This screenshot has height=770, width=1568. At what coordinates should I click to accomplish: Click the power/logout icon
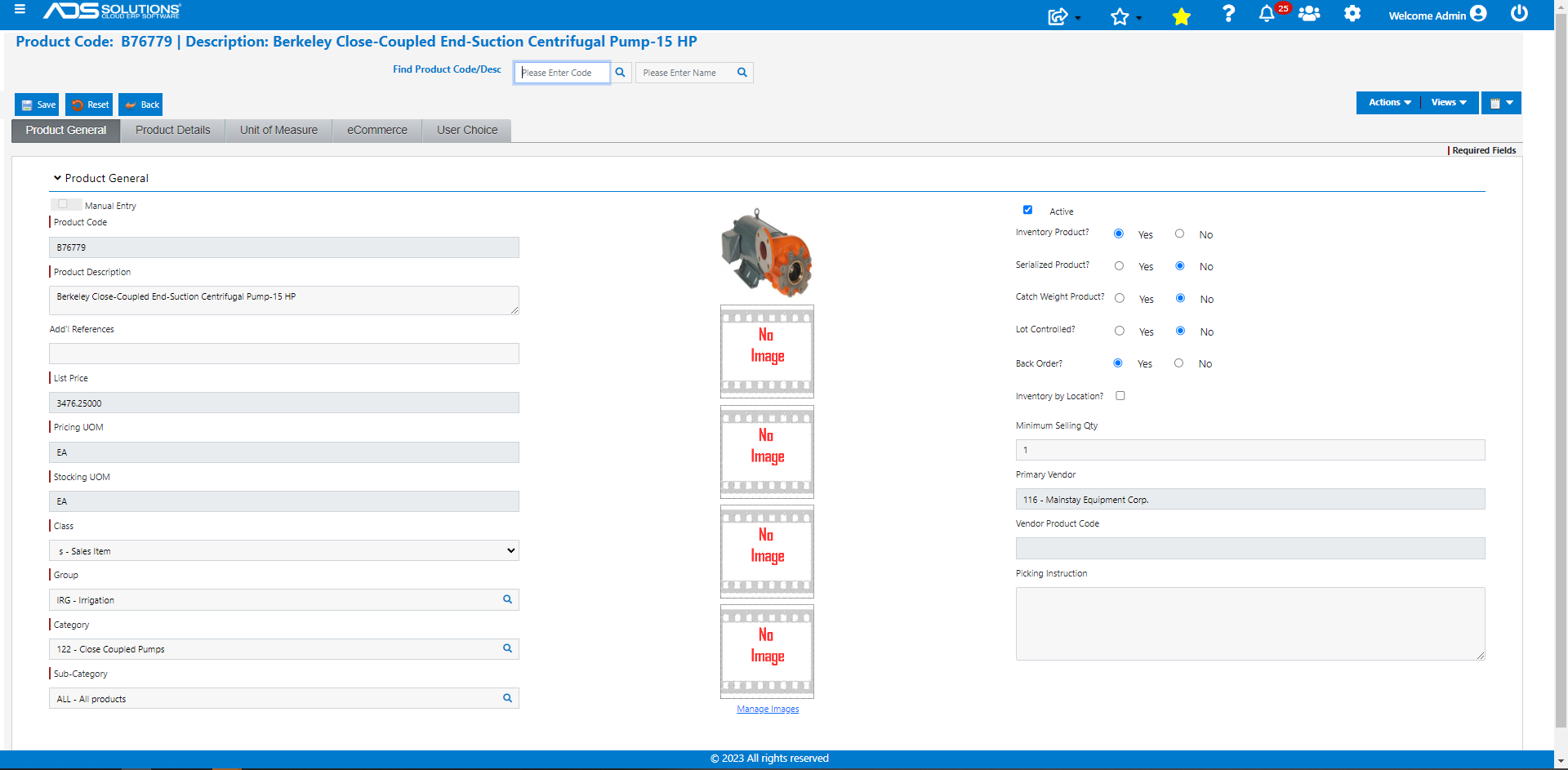[1519, 14]
